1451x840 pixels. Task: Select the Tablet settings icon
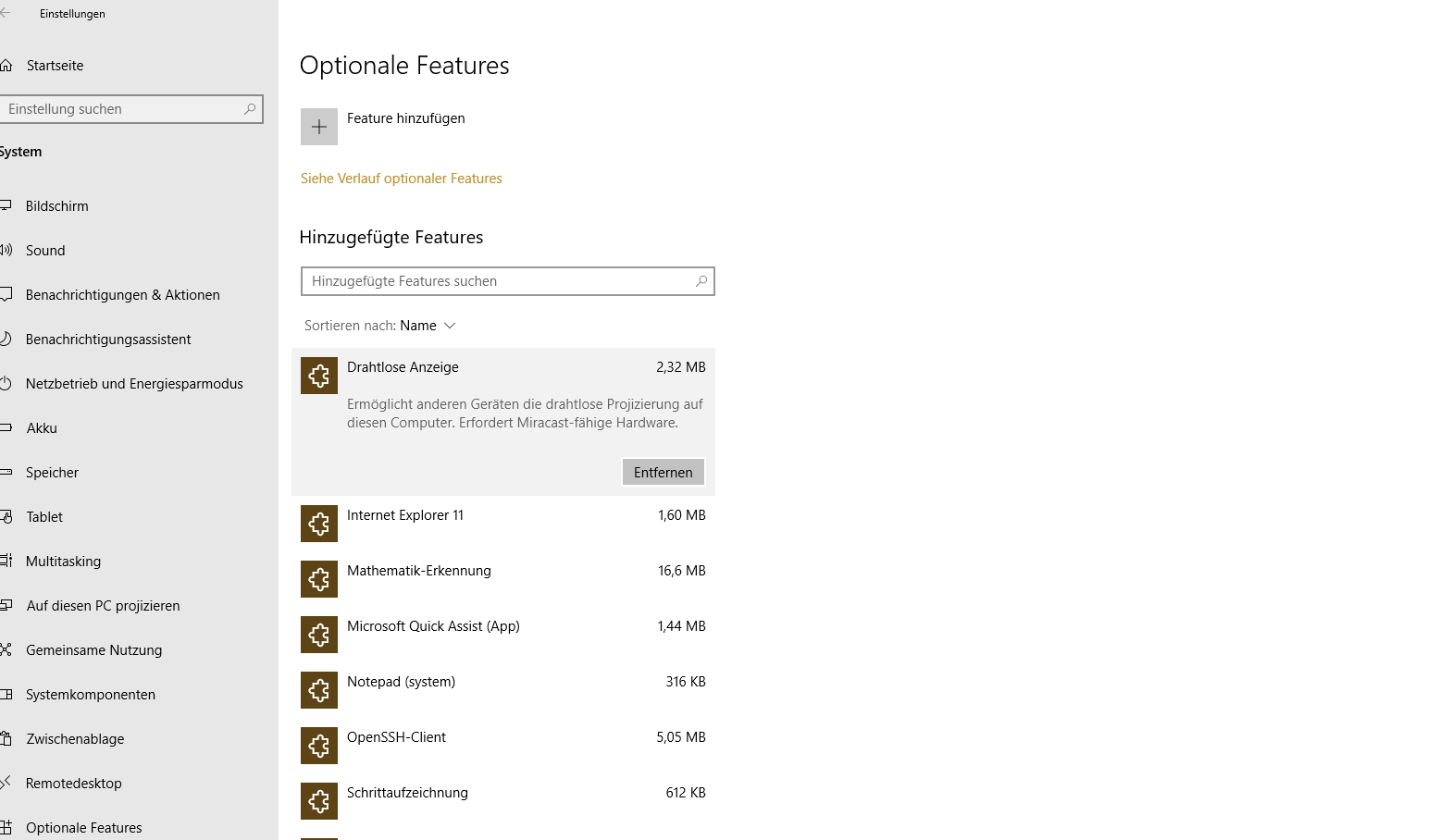coord(6,516)
